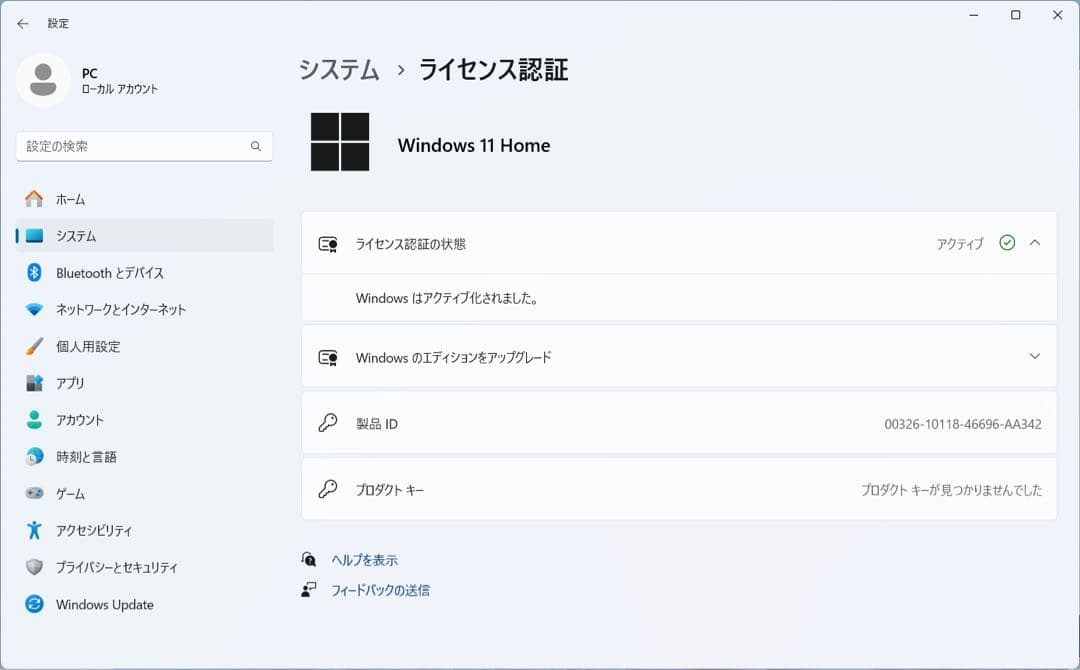Click the PC local account avatar
This screenshot has height=670, width=1080.
pos(42,80)
